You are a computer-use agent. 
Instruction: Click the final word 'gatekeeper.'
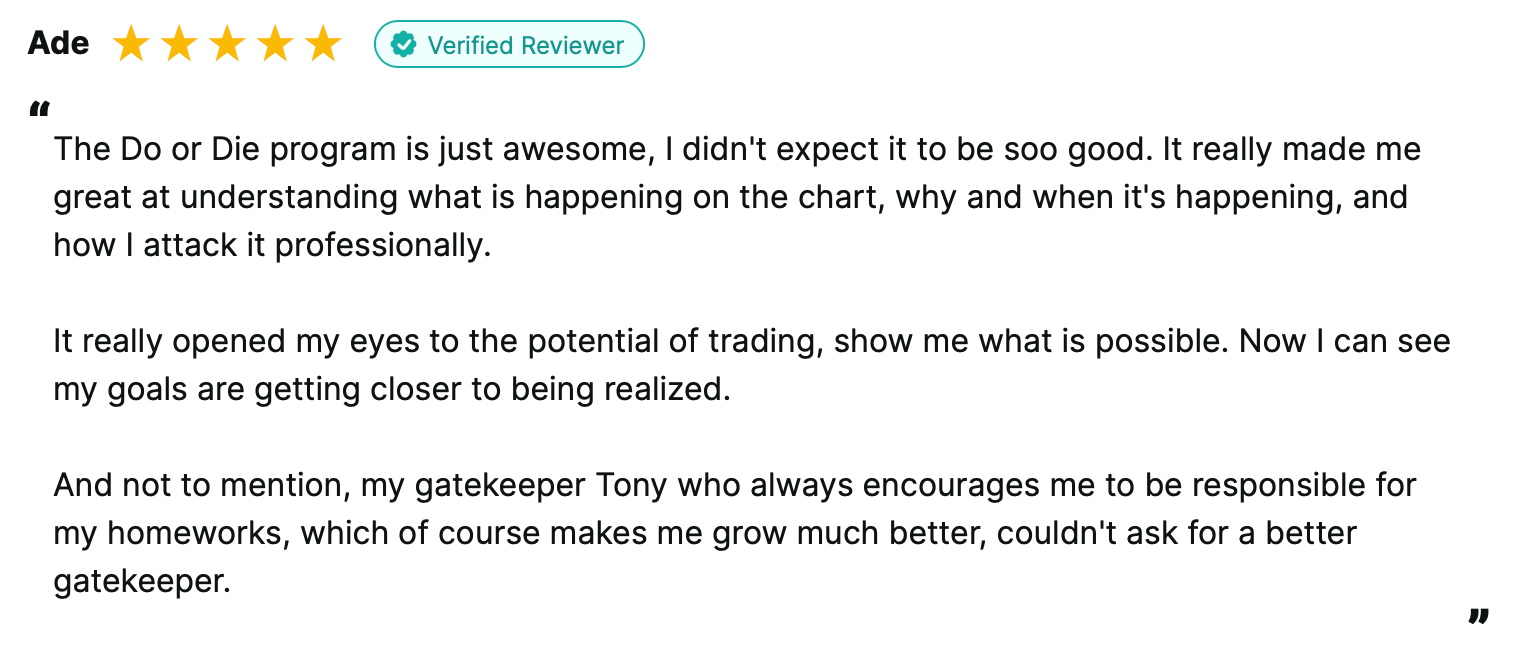pos(142,581)
